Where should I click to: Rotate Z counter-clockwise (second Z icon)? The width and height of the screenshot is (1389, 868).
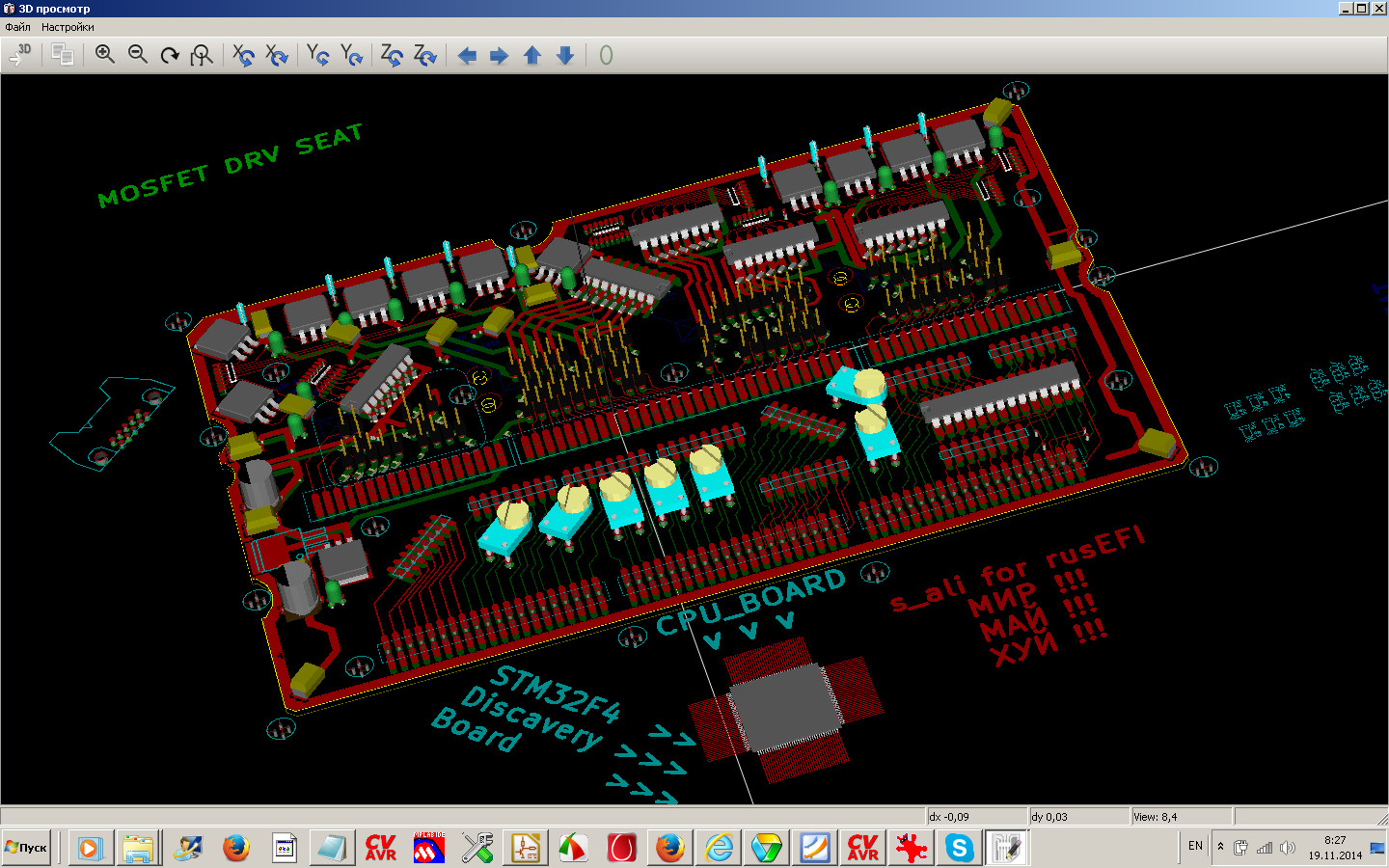point(424,55)
